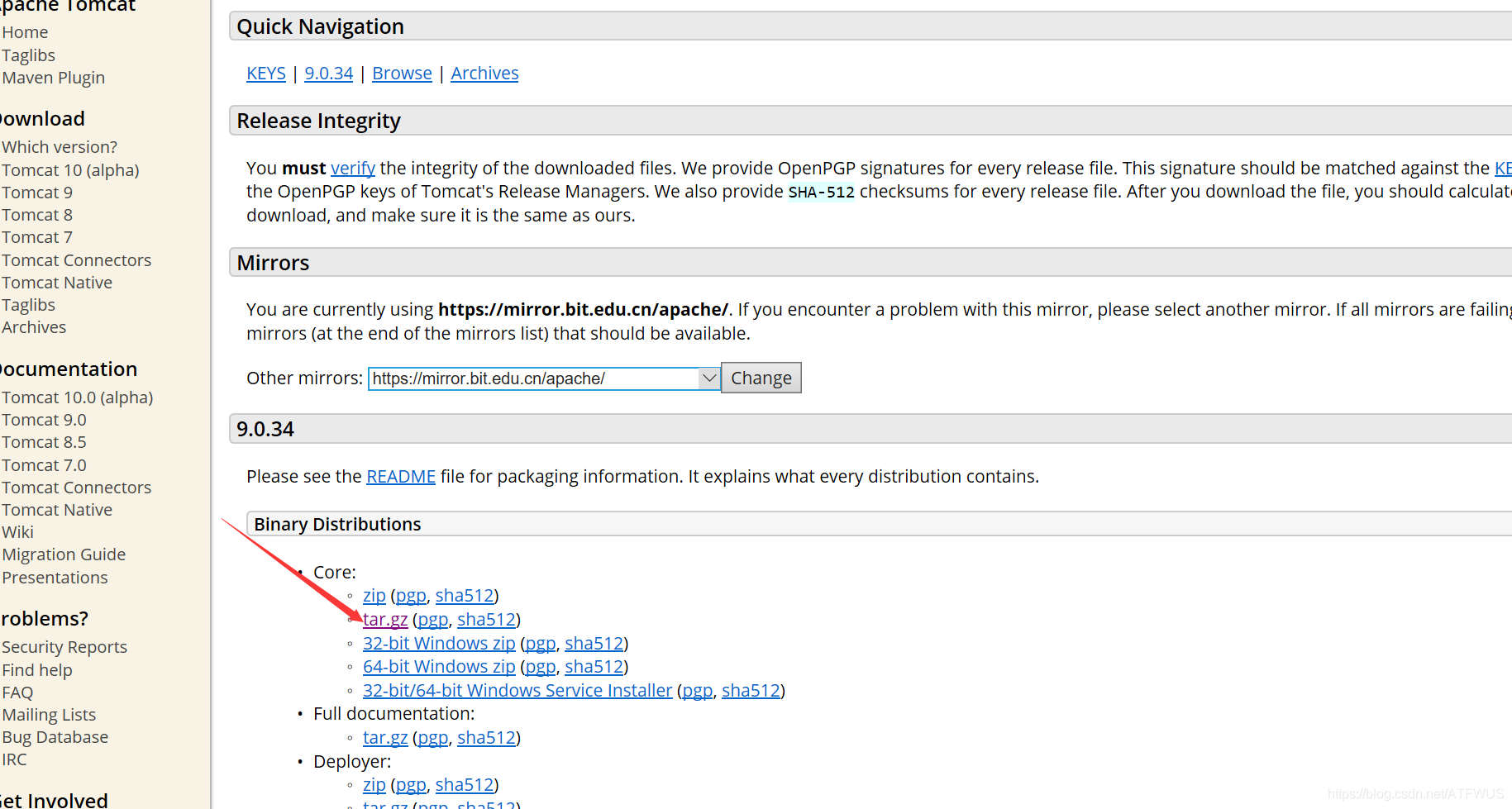Image resolution: width=1512 pixels, height=809 pixels.
Task: Open pgp signature for Core zip
Action: point(411,596)
